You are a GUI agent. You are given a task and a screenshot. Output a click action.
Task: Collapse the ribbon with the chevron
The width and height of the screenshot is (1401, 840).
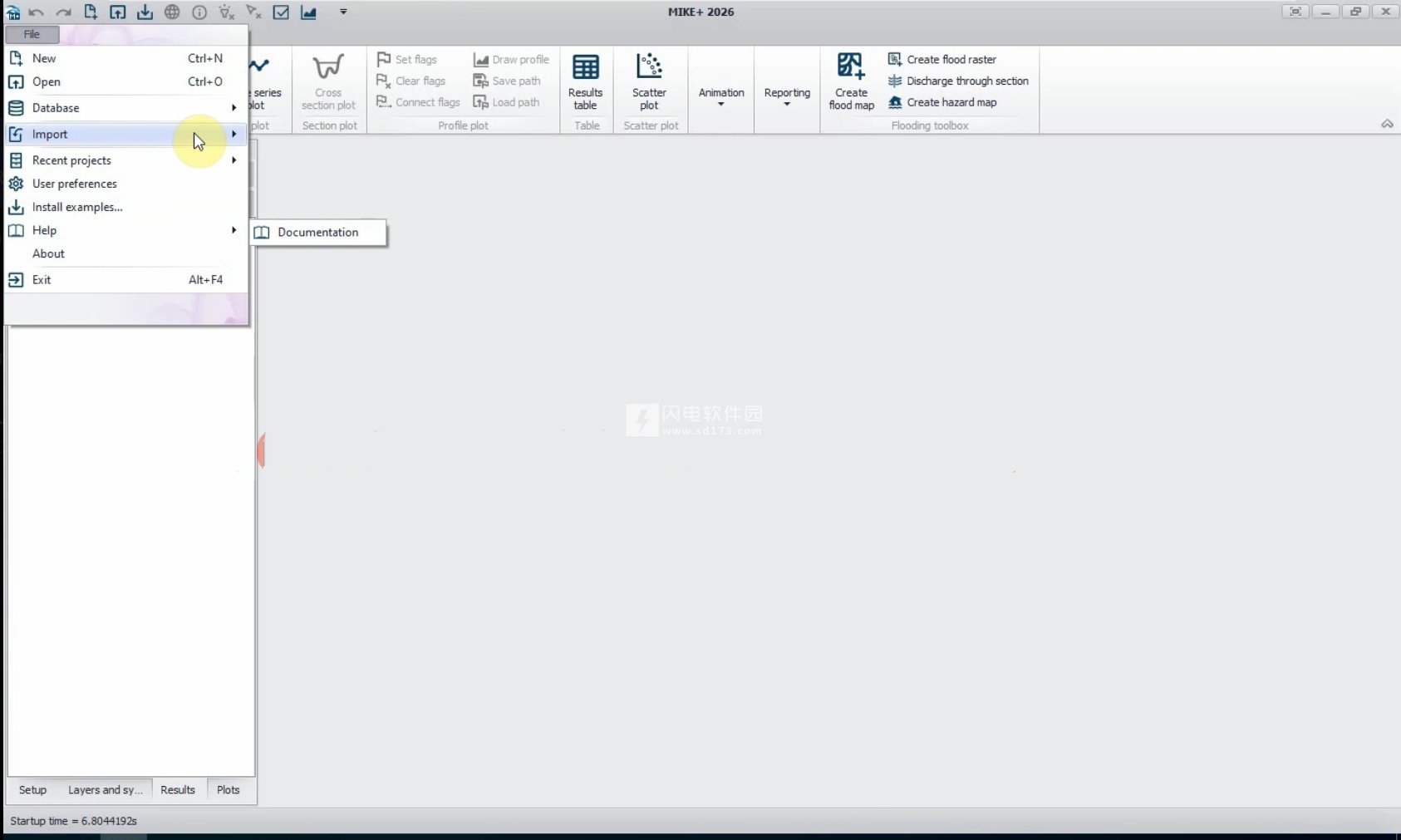click(1387, 124)
